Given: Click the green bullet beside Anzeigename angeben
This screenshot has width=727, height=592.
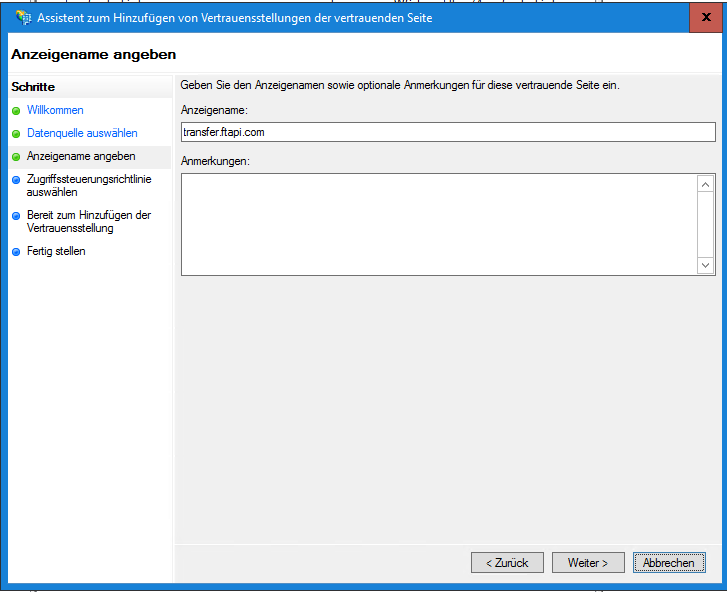Looking at the screenshot, I should point(16,157).
